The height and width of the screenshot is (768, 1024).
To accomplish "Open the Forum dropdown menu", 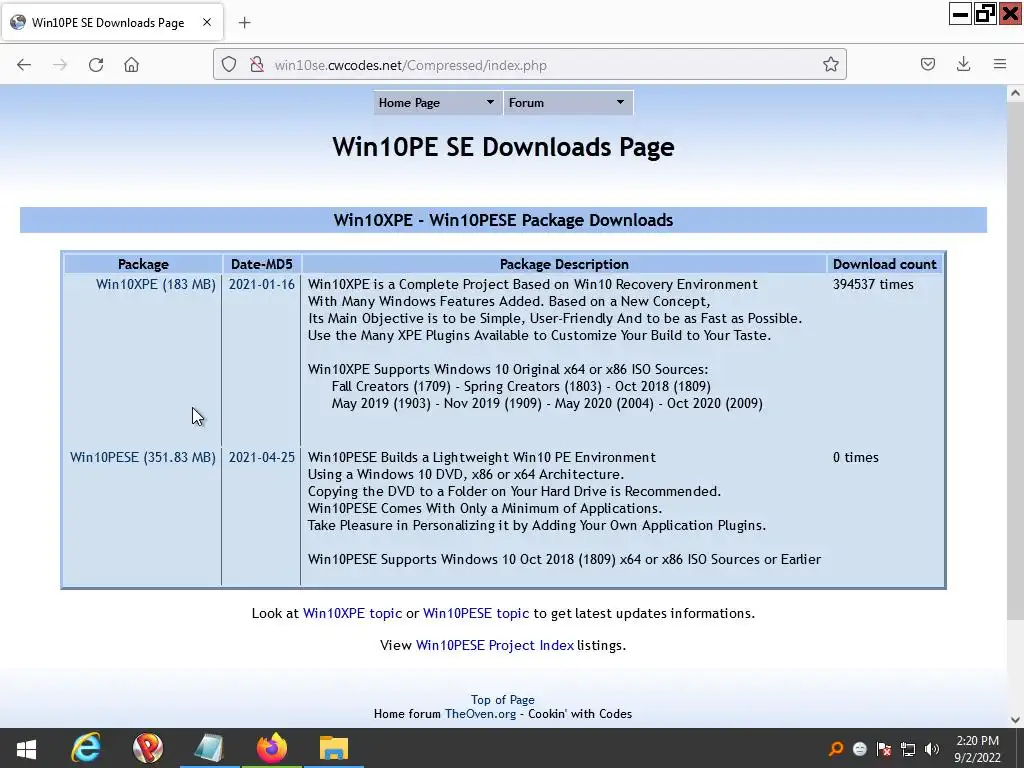I will tap(568, 103).
